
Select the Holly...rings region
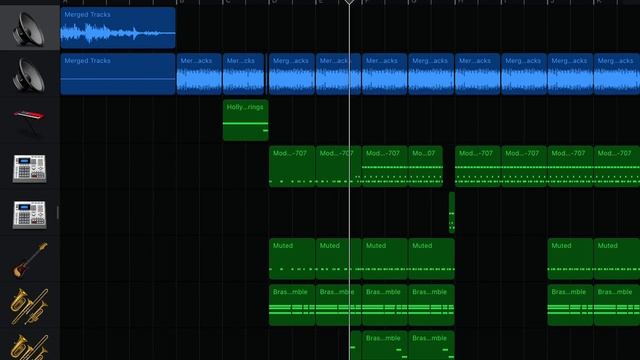(x=246, y=120)
